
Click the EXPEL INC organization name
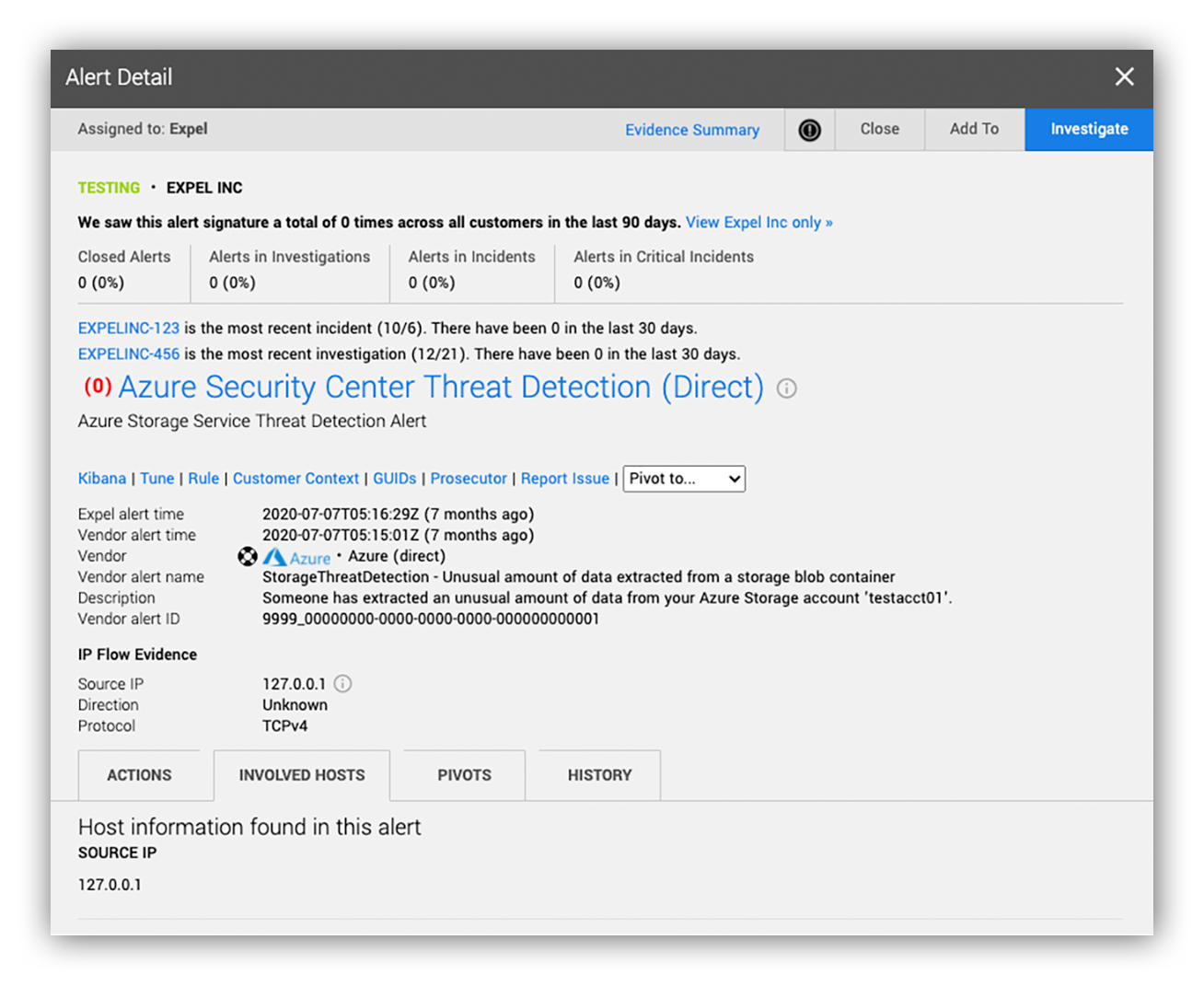(204, 188)
